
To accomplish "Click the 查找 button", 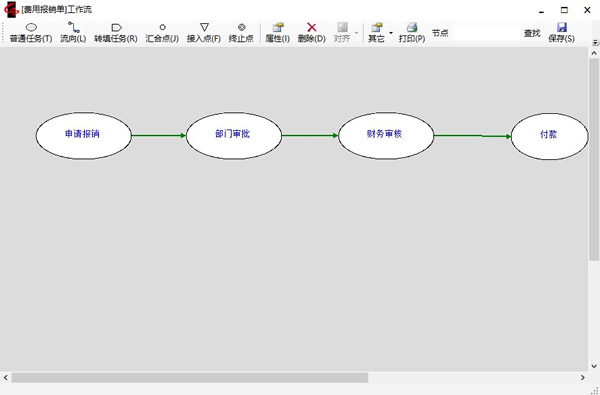I will pos(532,33).
